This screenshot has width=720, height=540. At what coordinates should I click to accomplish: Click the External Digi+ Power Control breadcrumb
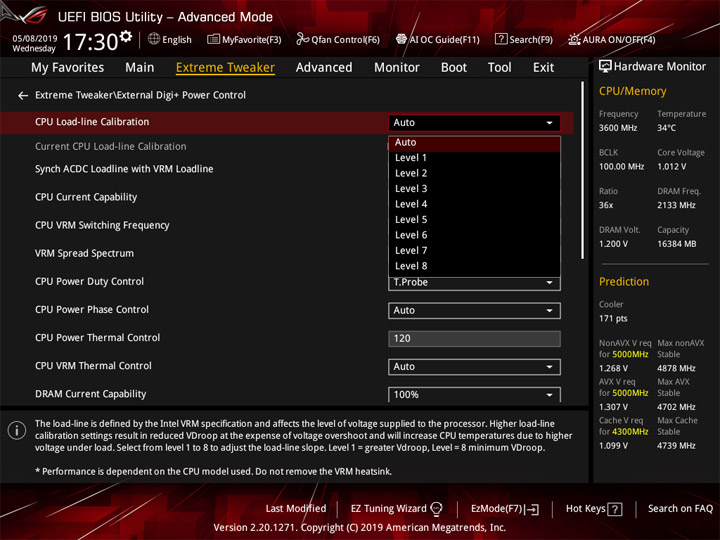tap(181, 95)
